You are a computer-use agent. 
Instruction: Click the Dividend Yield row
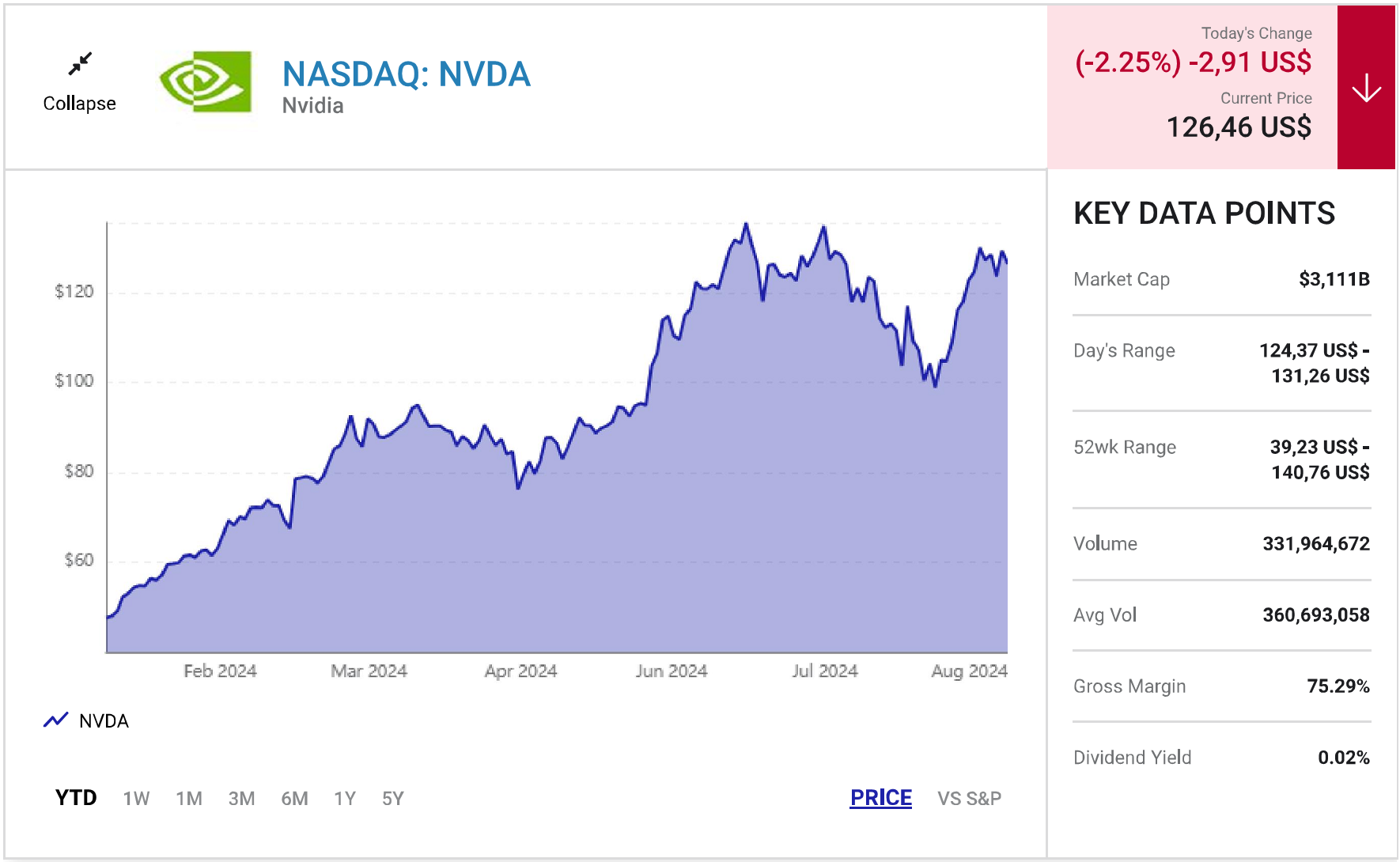[x=1220, y=758]
